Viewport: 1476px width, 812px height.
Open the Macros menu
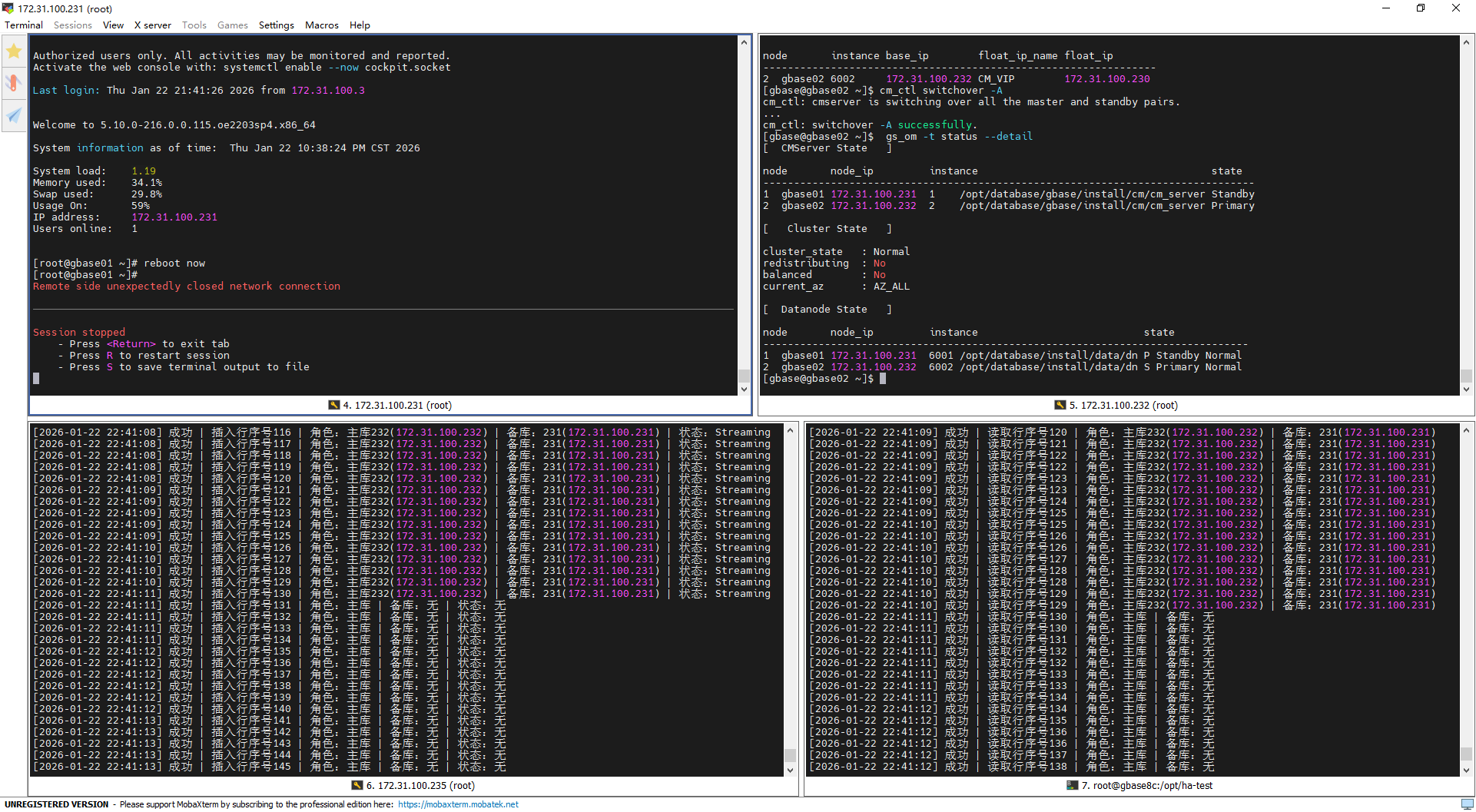pyautogui.click(x=321, y=25)
